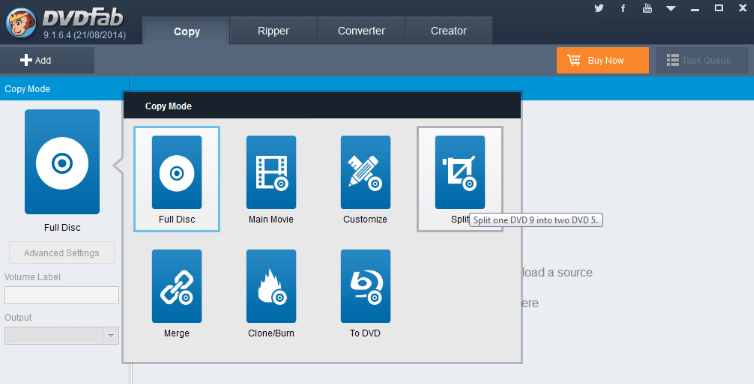754x384 pixels.
Task: Select the Customize copy mode icon
Action: point(365,172)
